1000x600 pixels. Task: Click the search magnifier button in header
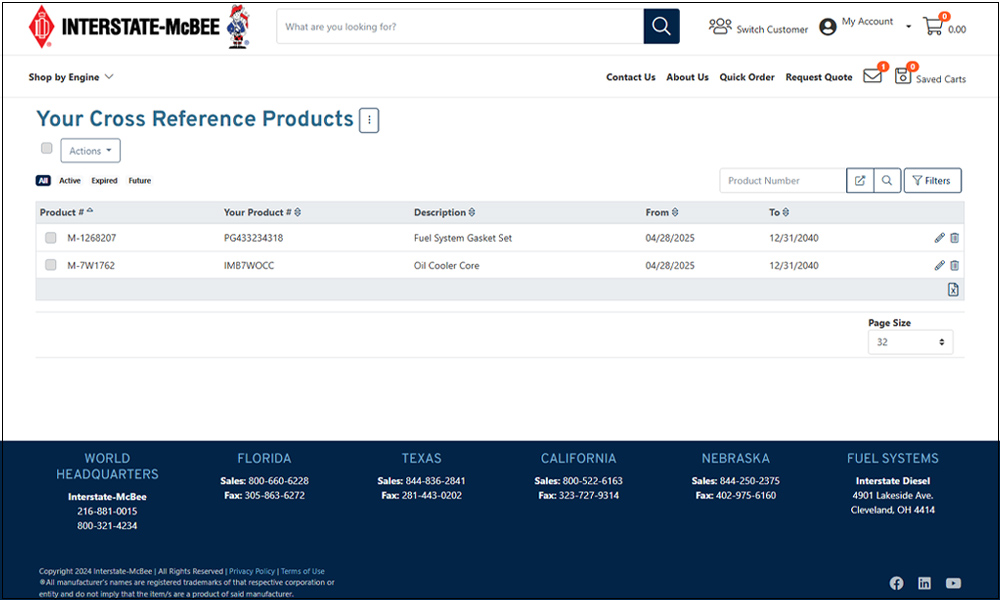click(661, 26)
